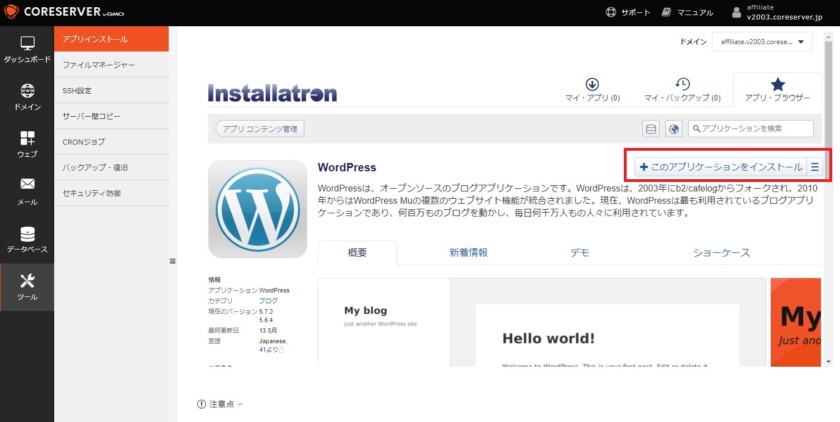Image resolution: width=840 pixels, height=422 pixels.
Task: Open the Tools wrench icon
Action: (x=27, y=281)
